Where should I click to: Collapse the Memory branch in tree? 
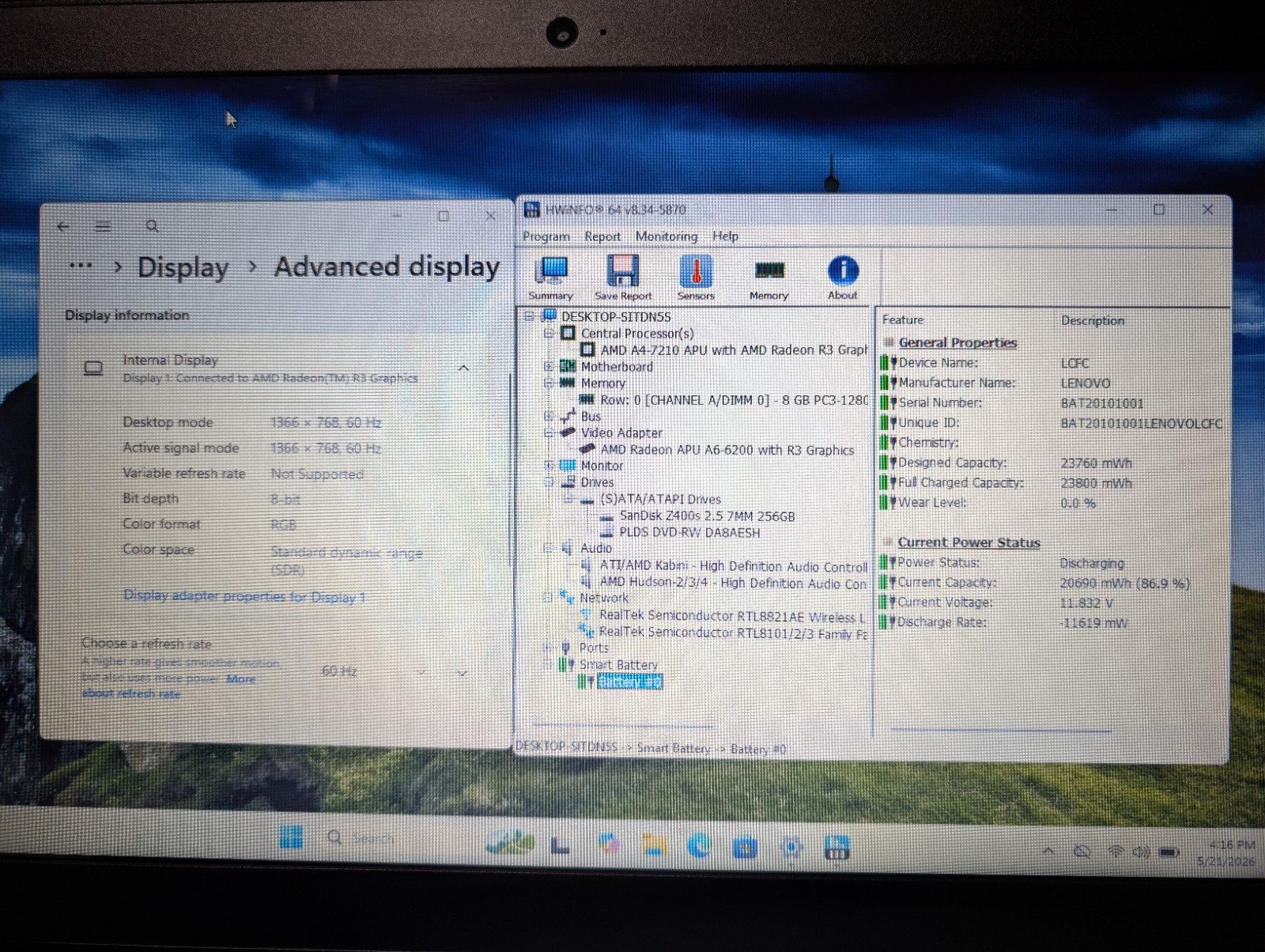pos(549,383)
